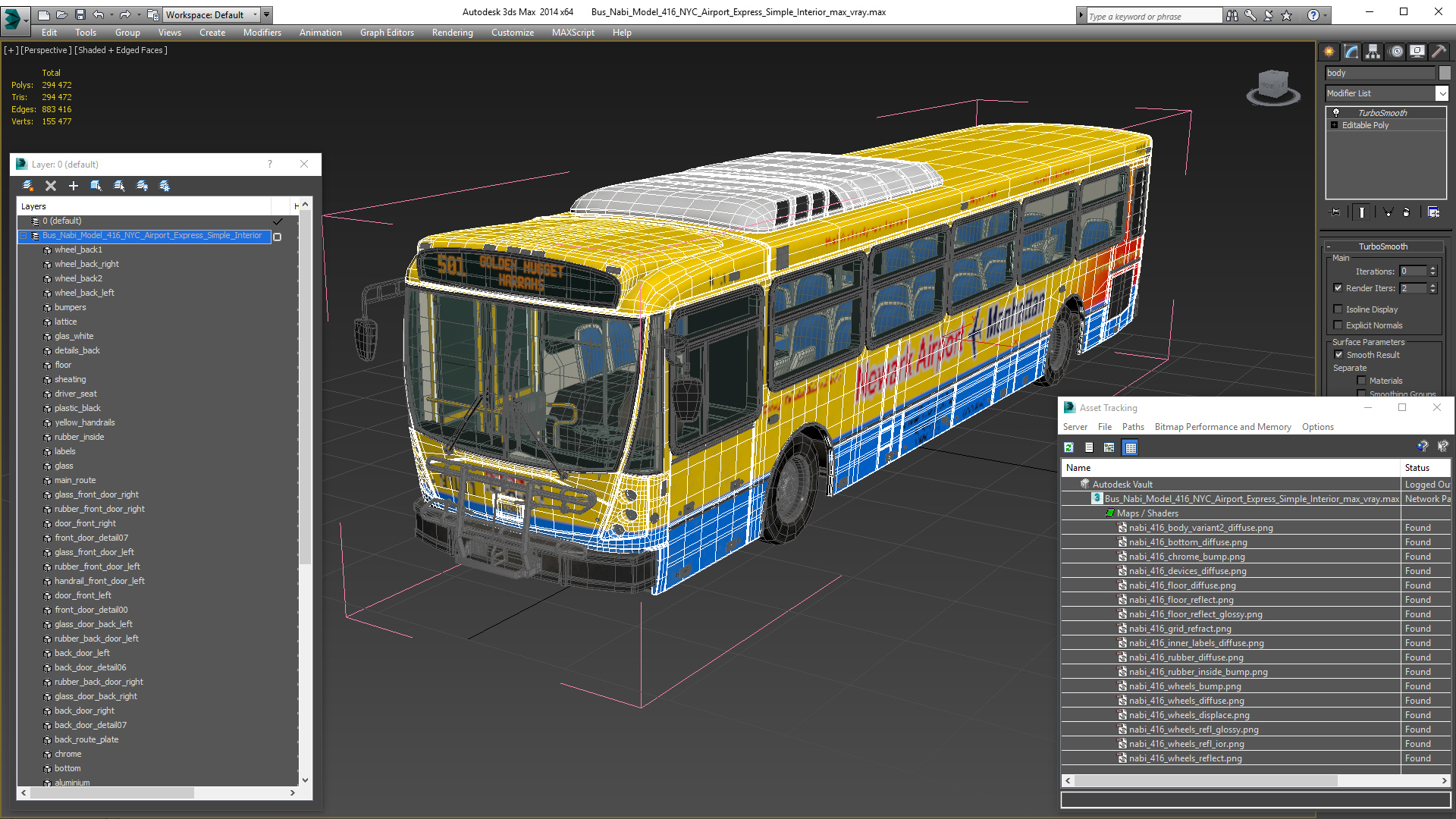
Task: Click Make Unique icon in modifier stack
Action: point(1388,212)
